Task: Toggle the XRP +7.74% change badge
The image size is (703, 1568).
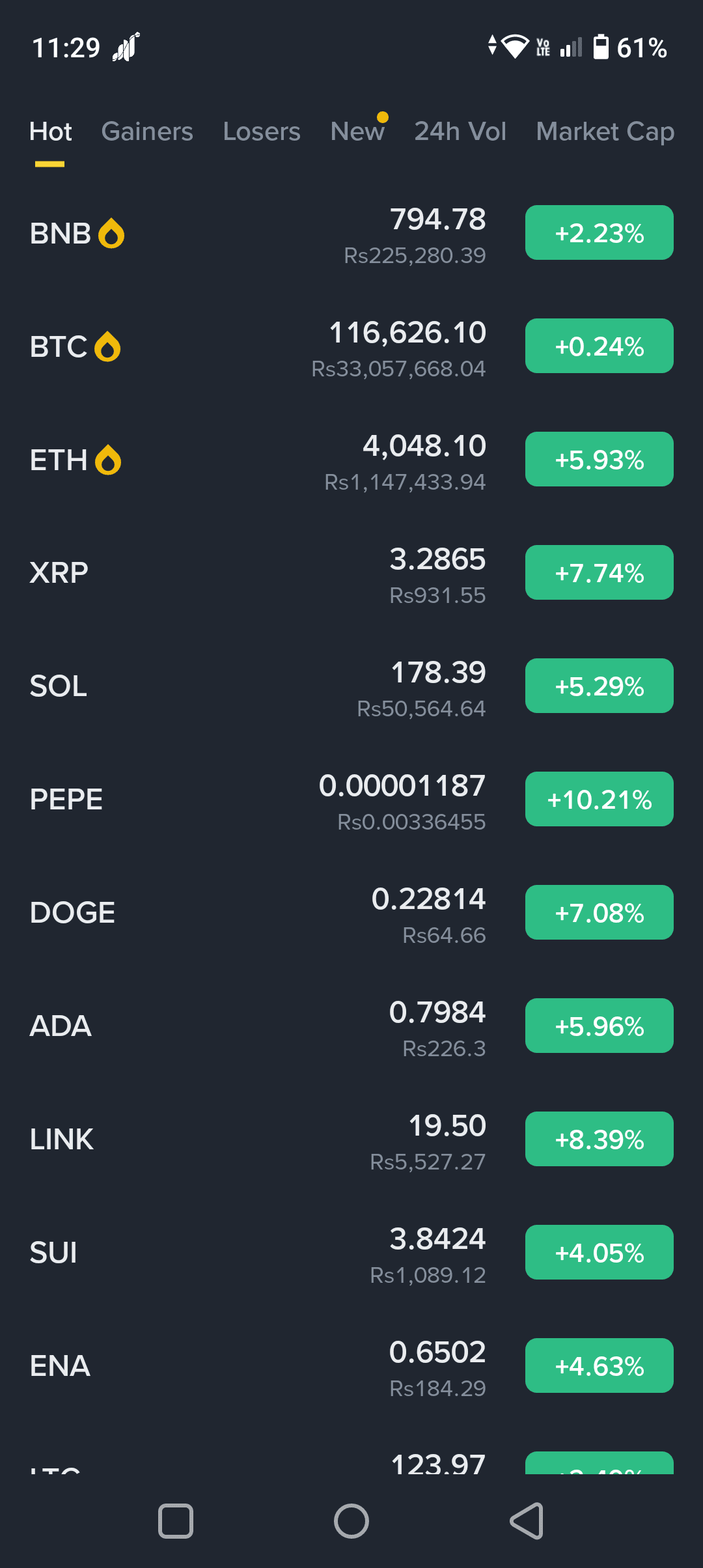Action: point(600,572)
